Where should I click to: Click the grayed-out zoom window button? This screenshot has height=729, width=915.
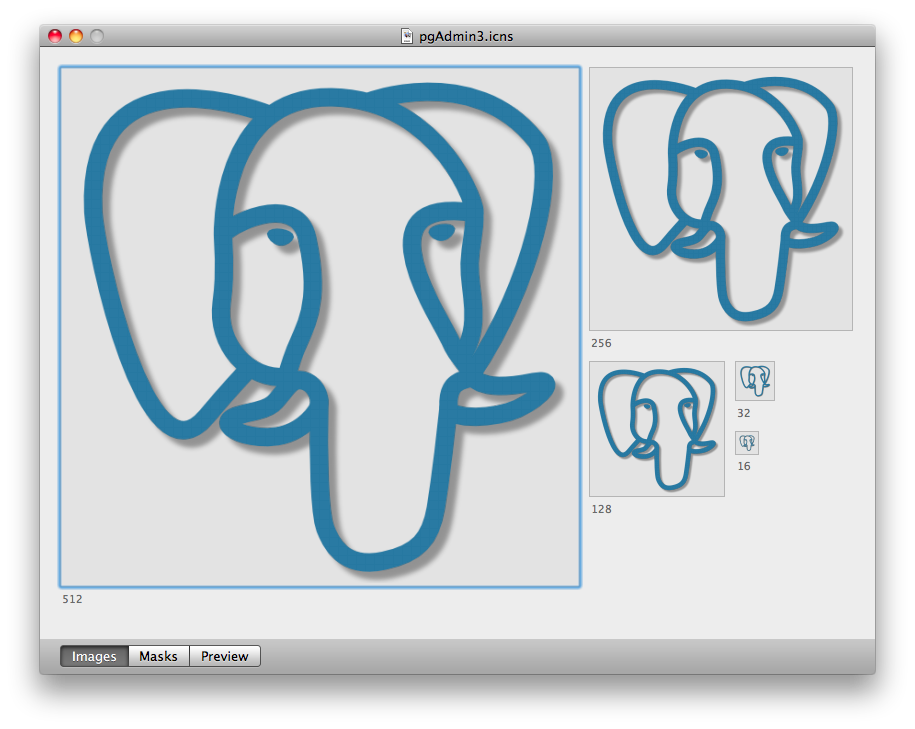pyautogui.click(x=97, y=36)
